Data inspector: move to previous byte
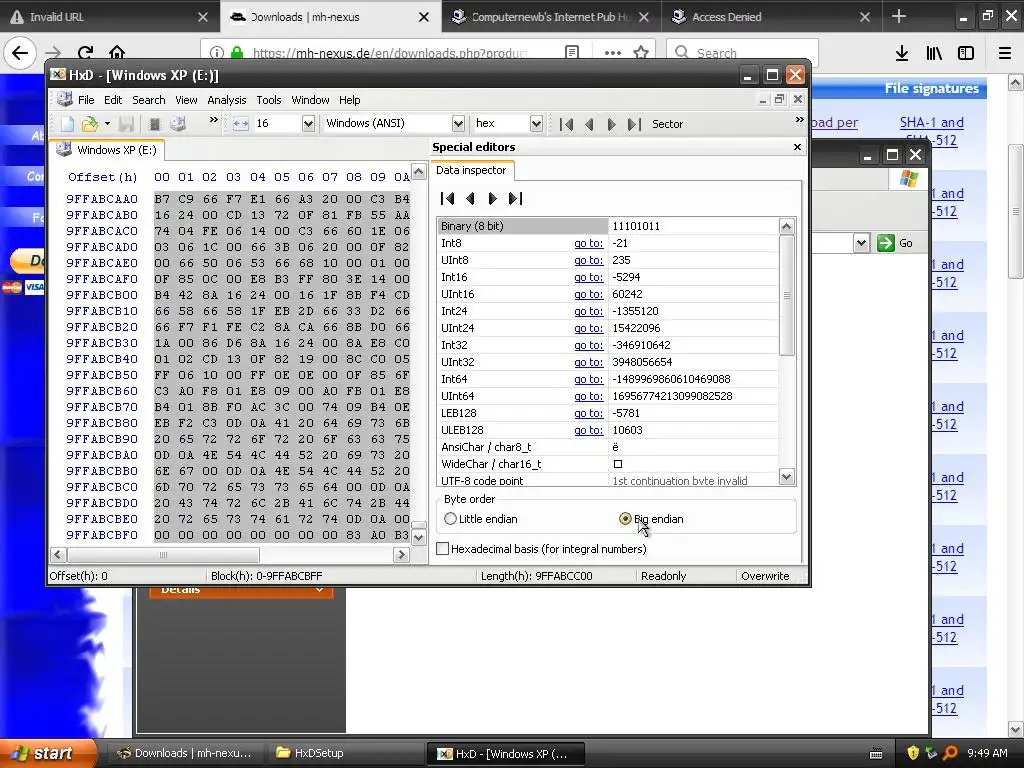 (x=470, y=199)
